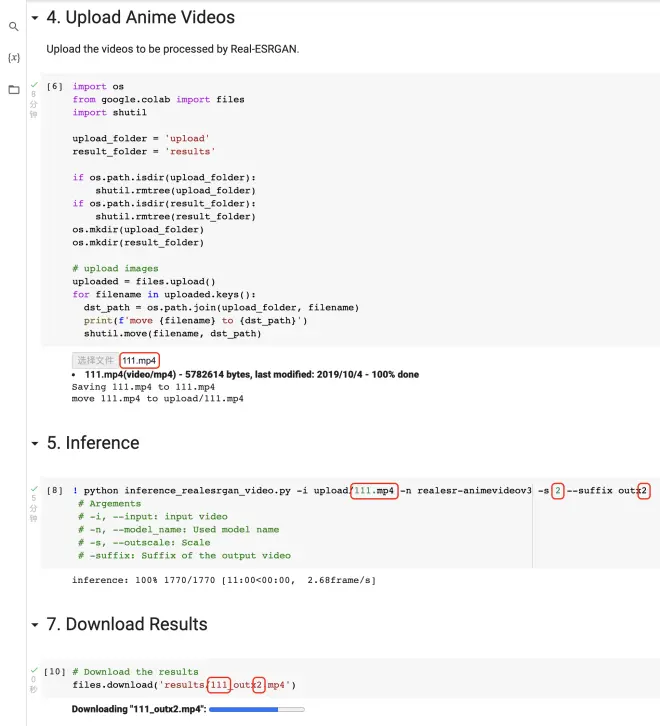Click the 'from google.colab import files' line
The width and height of the screenshot is (660, 726).
(x=158, y=100)
